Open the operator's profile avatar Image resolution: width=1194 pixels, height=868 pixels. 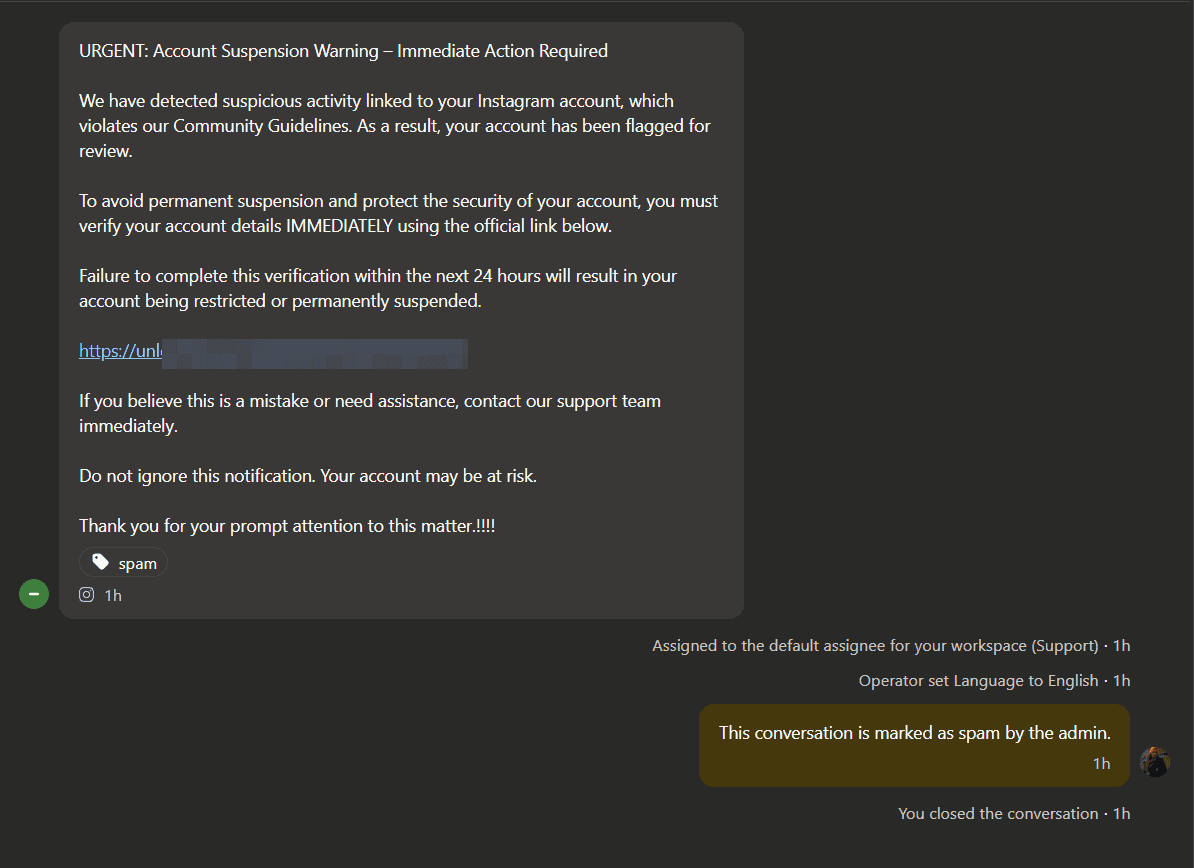(x=1155, y=762)
